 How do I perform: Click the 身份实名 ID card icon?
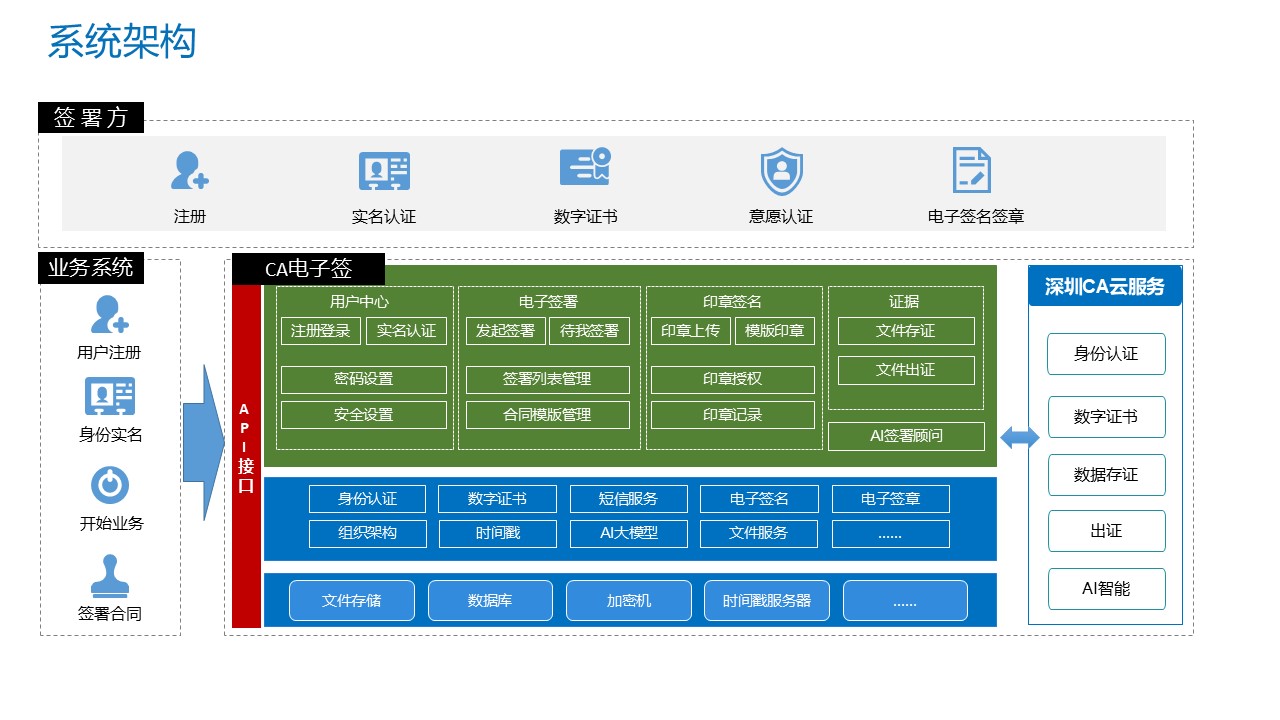(110, 397)
